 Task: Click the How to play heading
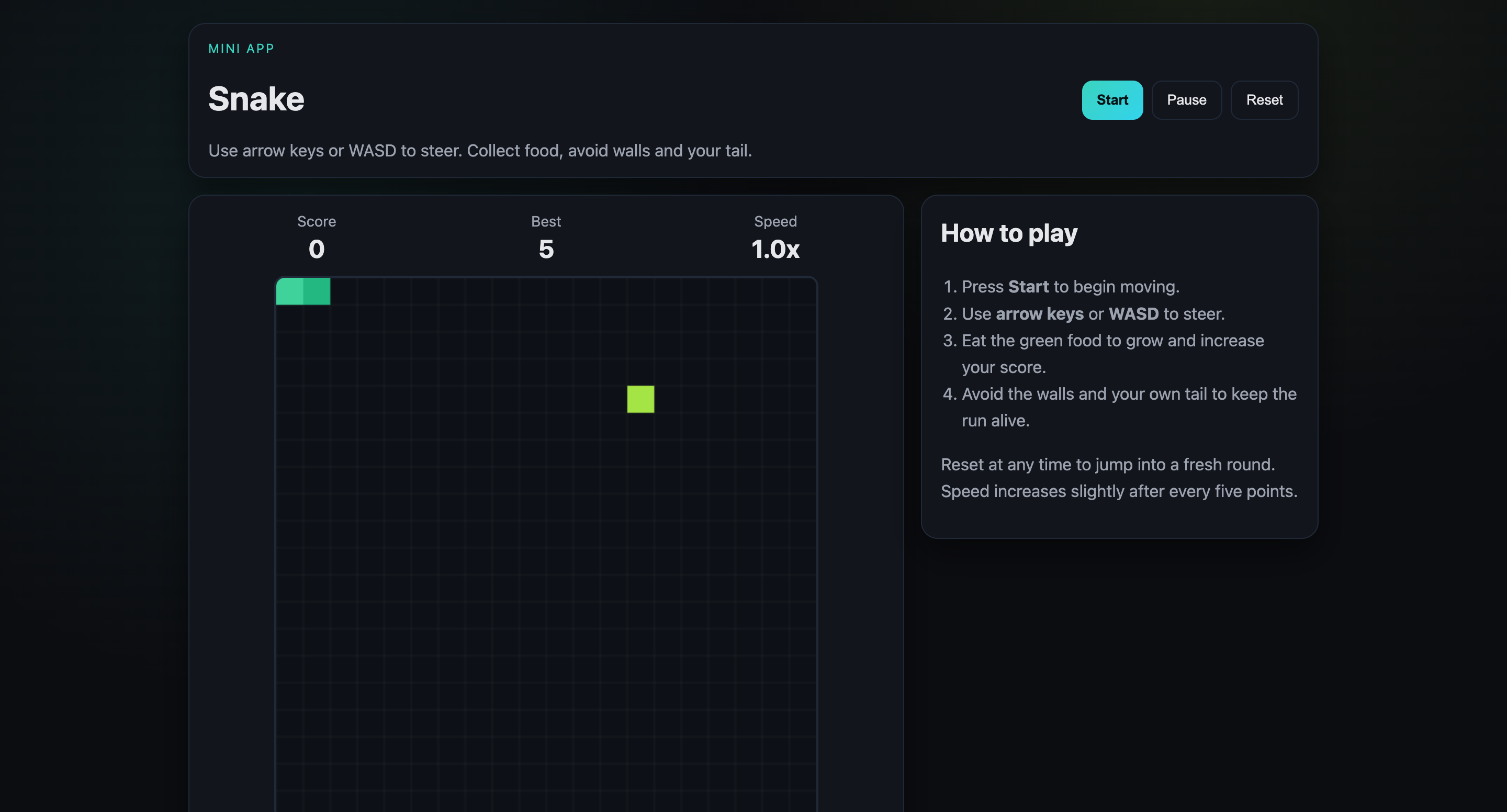coord(1009,233)
